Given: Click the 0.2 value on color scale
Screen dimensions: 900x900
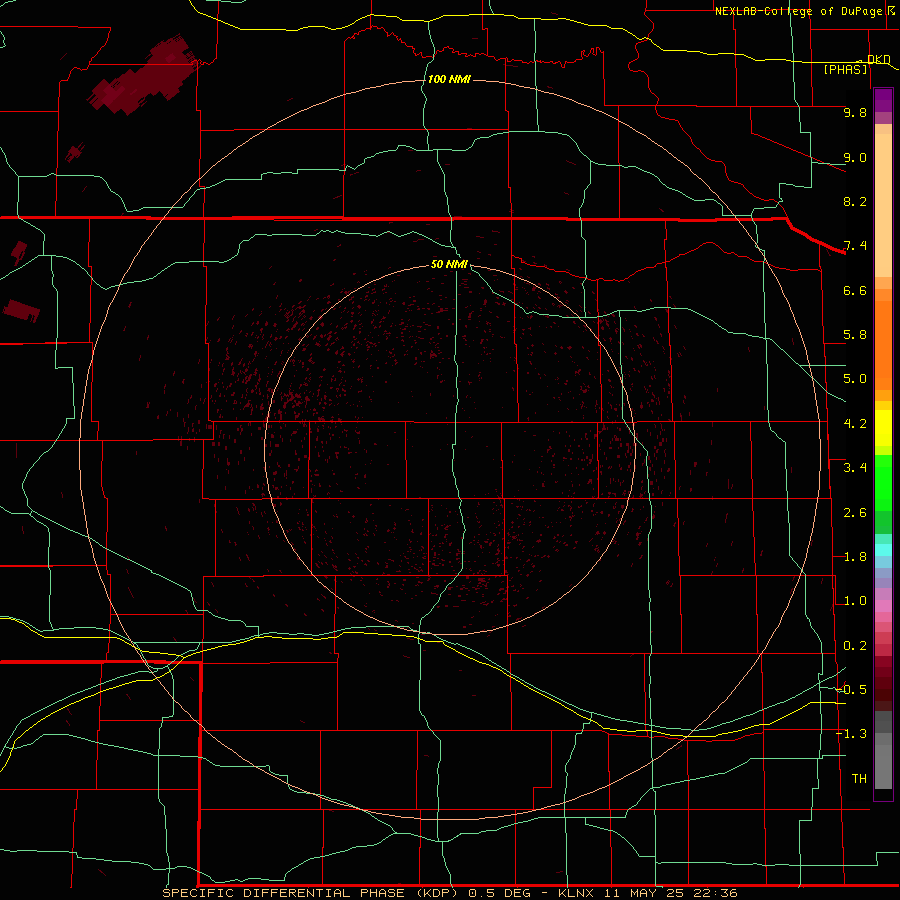Looking at the screenshot, I should coord(855,646).
